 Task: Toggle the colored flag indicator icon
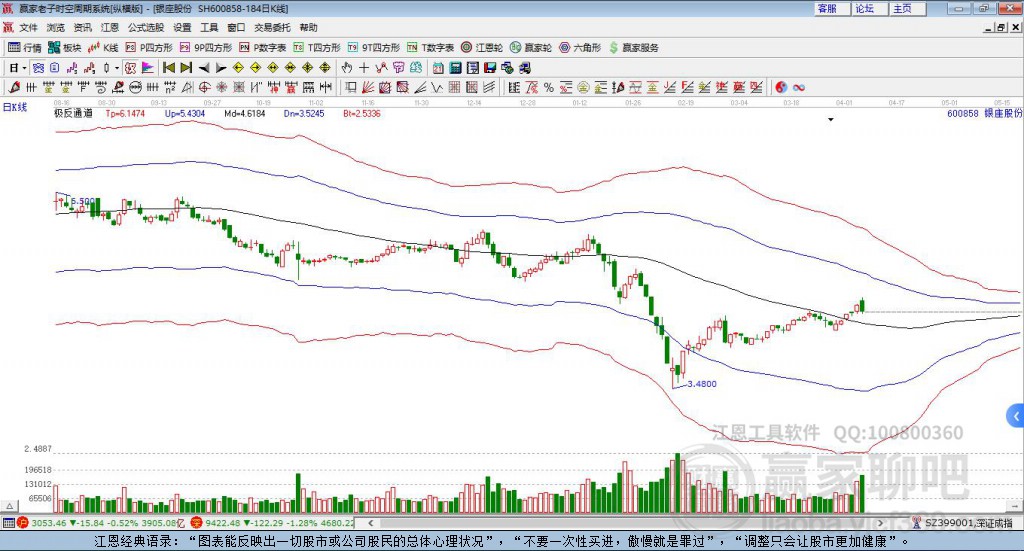[x=148, y=68]
